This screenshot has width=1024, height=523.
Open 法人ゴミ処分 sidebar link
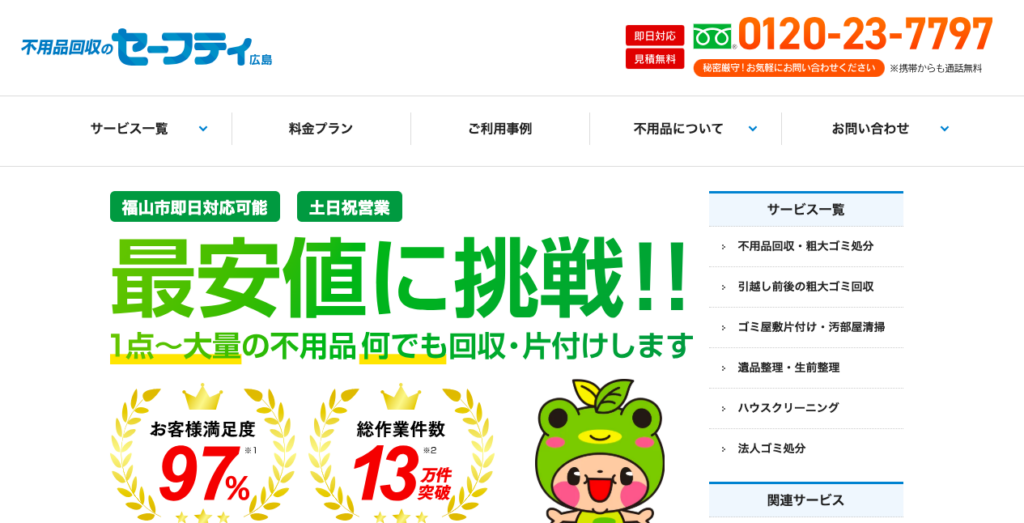tap(806, 449)
